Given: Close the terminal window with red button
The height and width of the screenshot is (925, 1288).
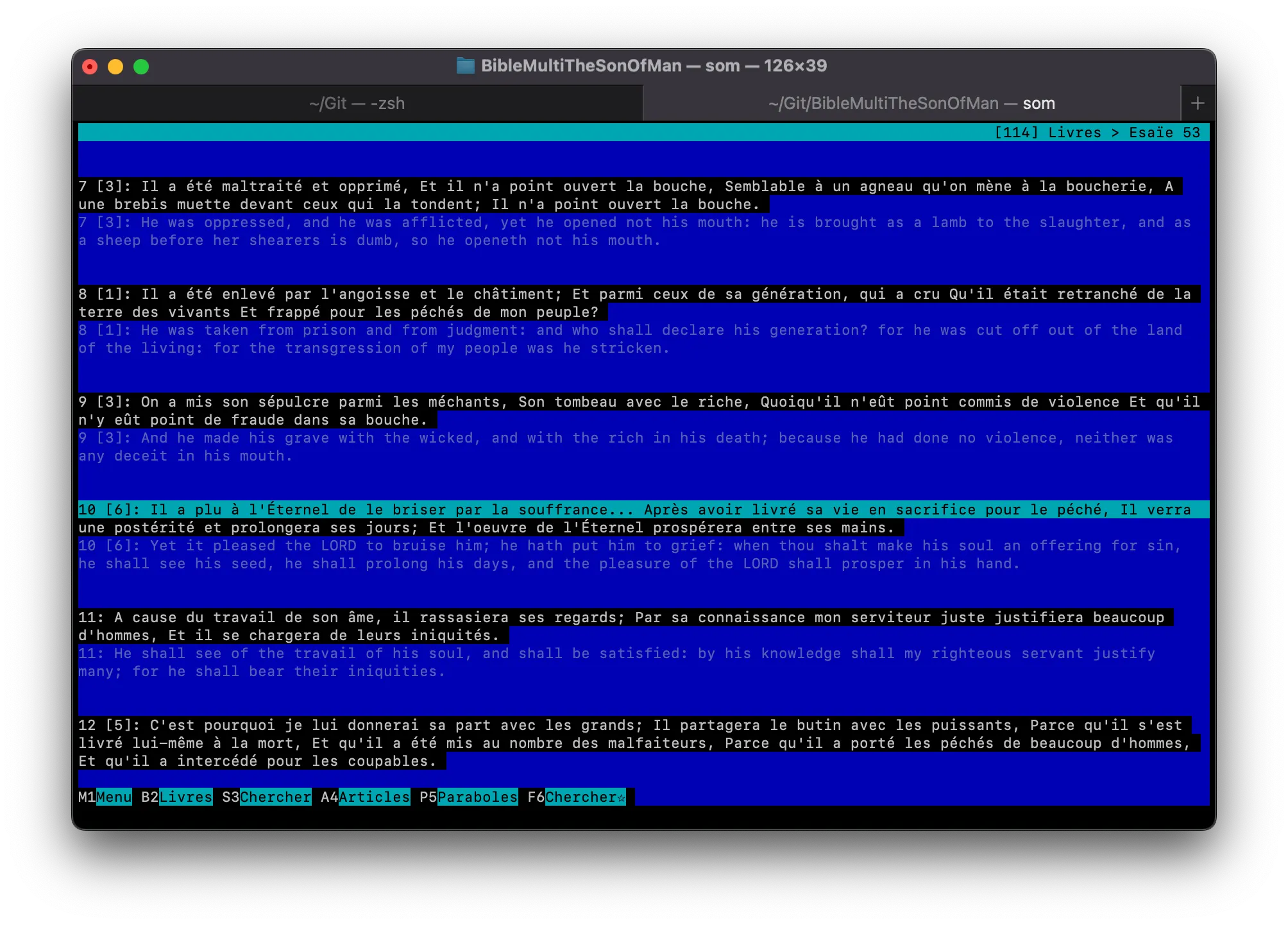Looking at the screenshot, I should [x=90, y=67].
